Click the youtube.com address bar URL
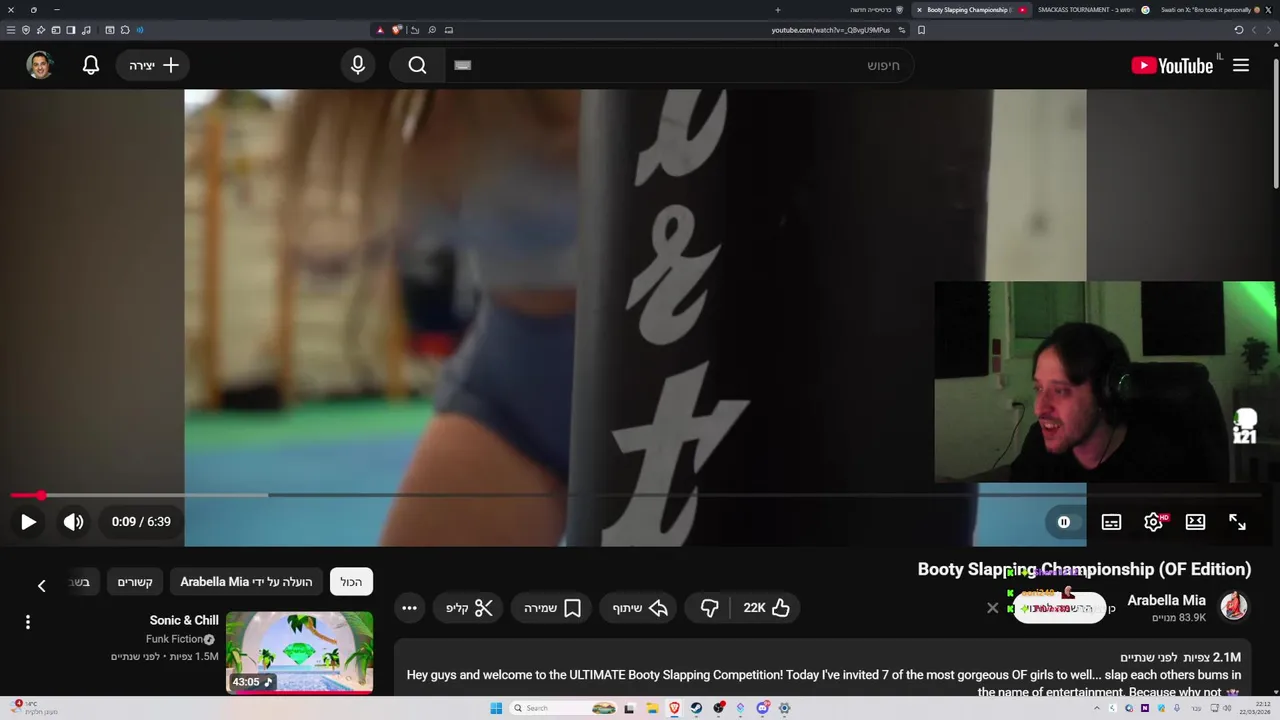Viewport: 1280px width, 720px height. [x=830, y=30]
